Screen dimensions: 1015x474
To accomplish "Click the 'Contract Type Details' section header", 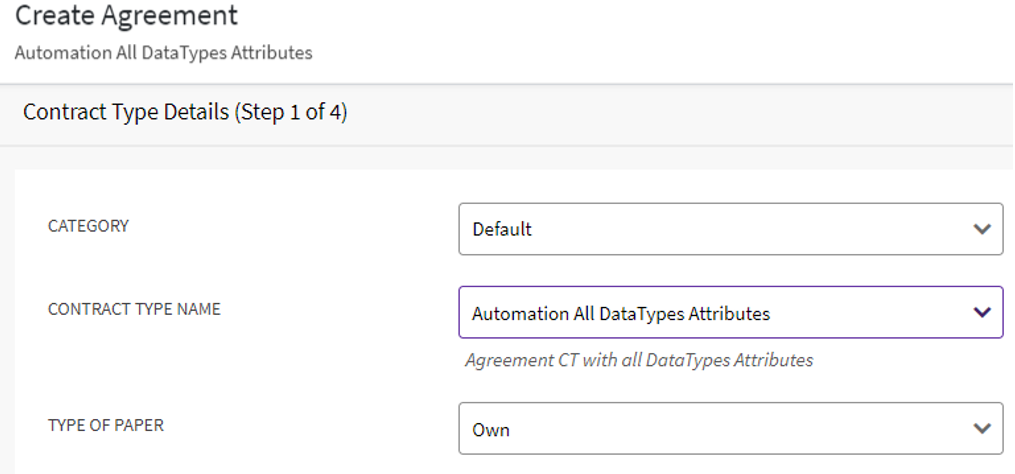I will pyautogui.click(x=125, y=112).
